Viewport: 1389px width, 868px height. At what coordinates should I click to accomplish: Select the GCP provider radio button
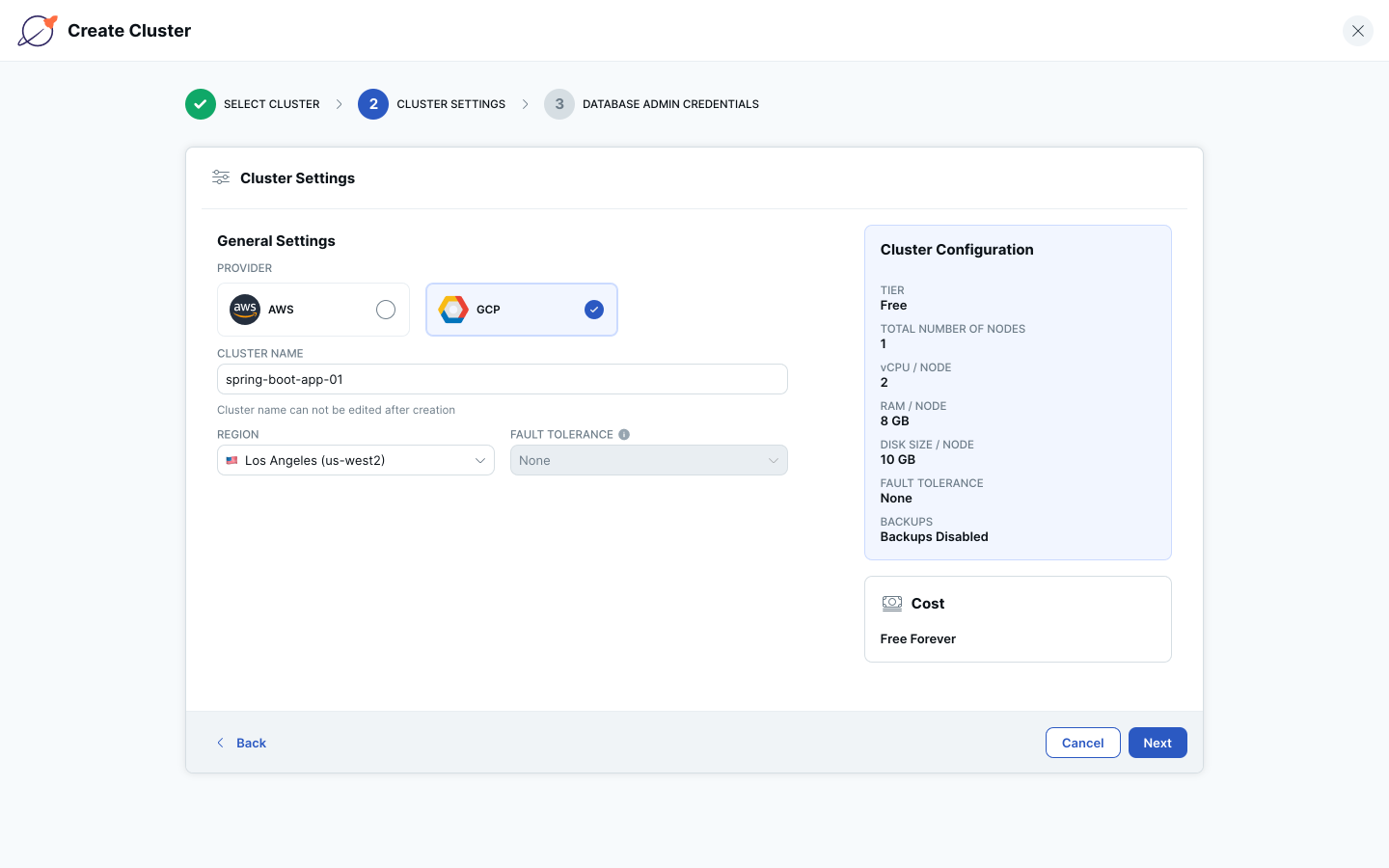pyautogui.click(x=594, y=310)
